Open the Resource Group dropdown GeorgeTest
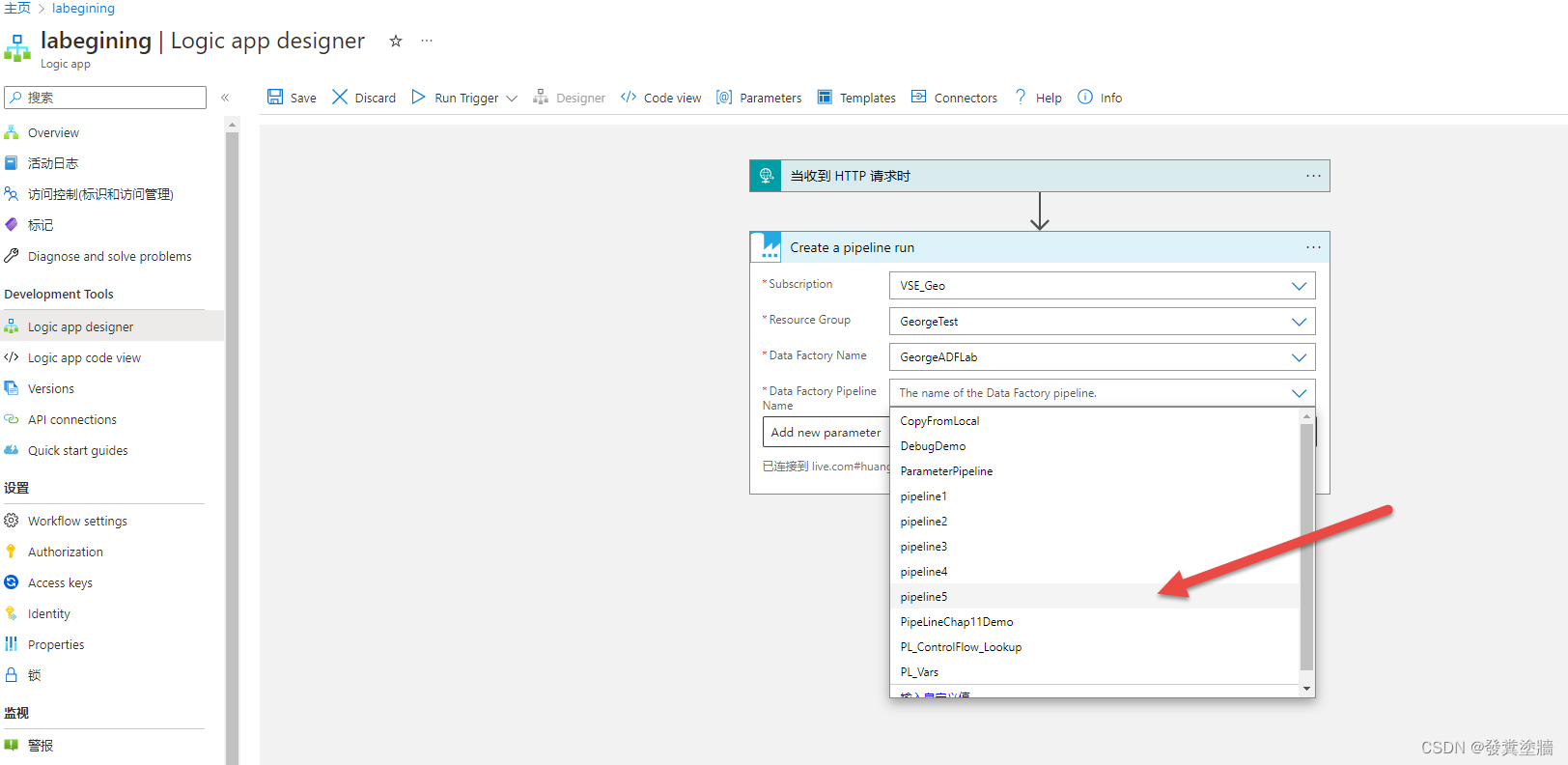The image size is (1568, 765). 1102,322
